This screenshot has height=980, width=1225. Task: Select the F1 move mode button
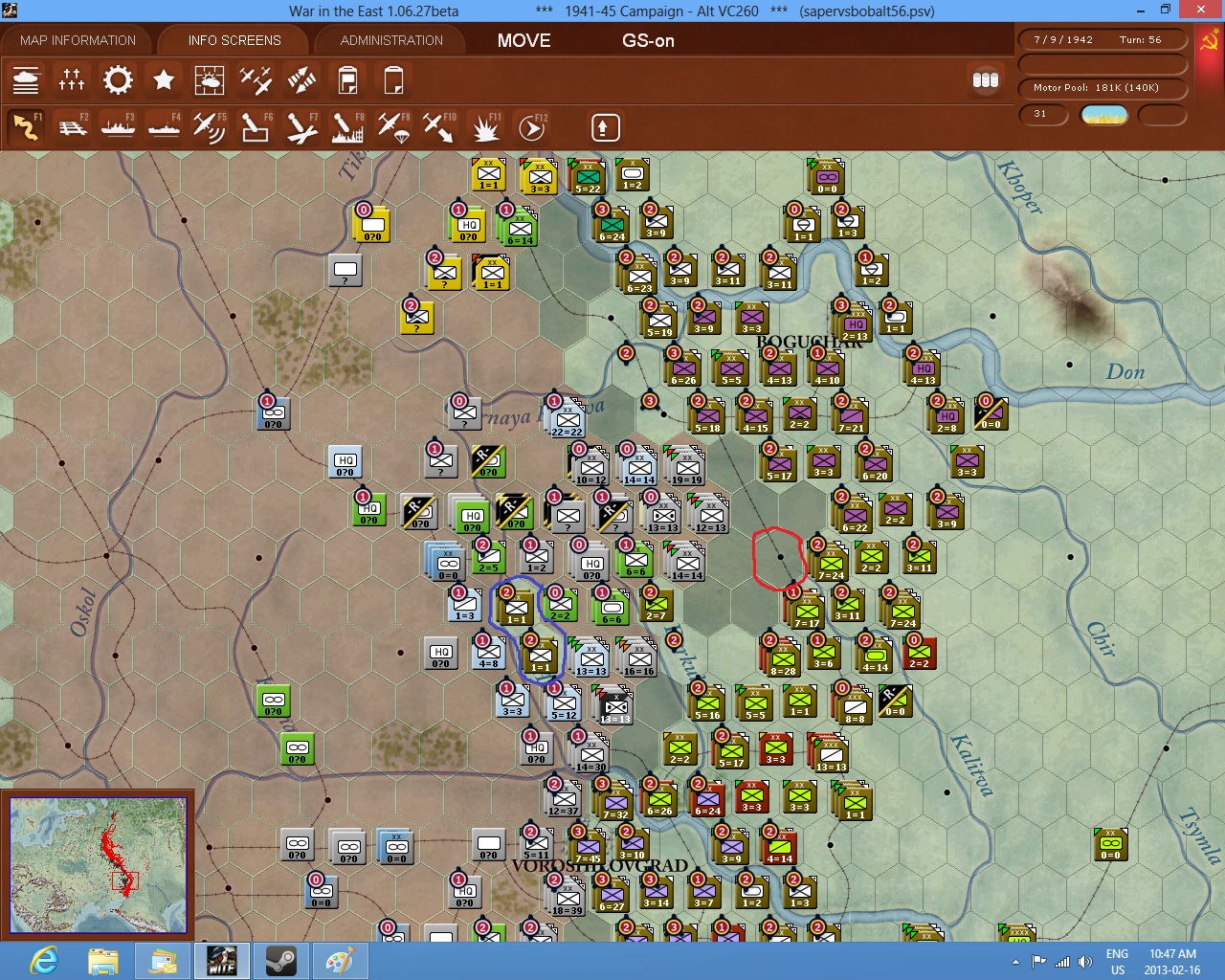[x=26, y=127]
